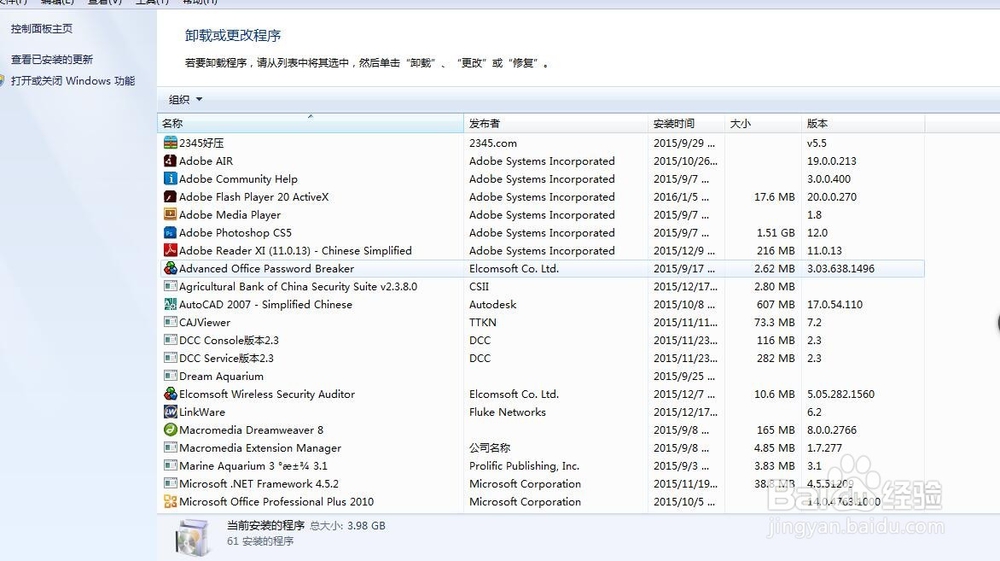
Task: Select the AutoCAD 2007 icon
Action: coord(170,305)
